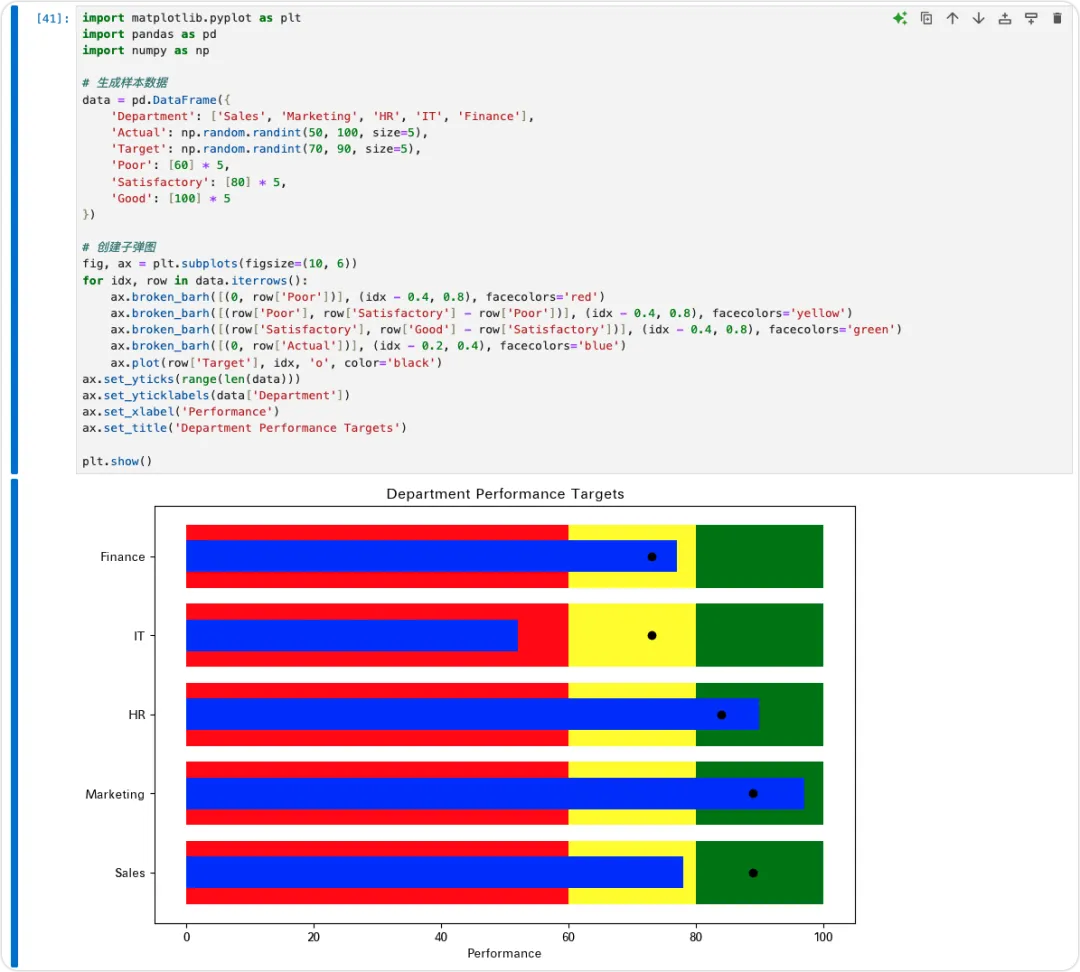Click the black target dot on IT row
1080x972 pixels.
[652, 636]
